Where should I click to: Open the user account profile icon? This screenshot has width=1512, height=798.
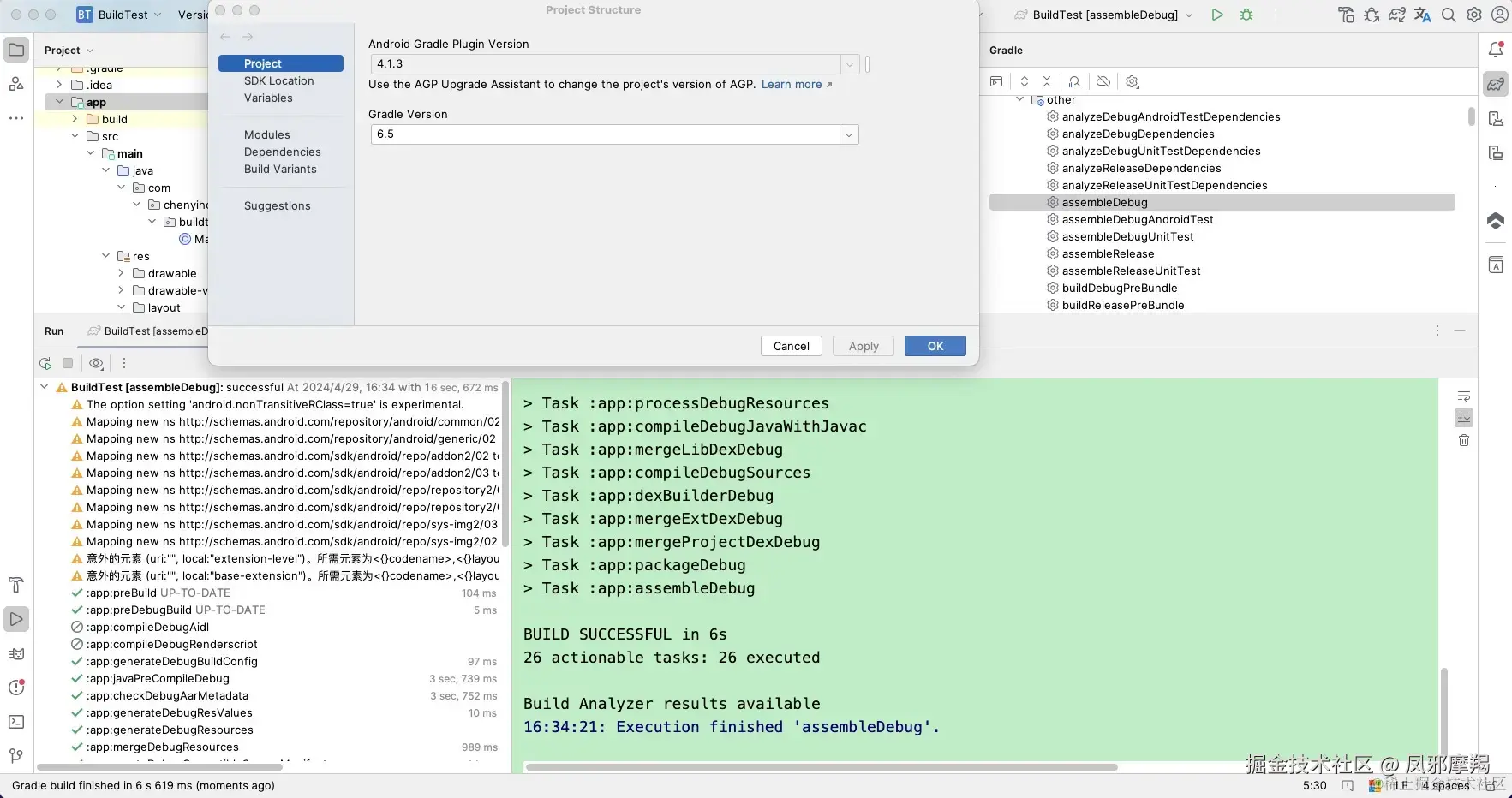[1500, 15]
